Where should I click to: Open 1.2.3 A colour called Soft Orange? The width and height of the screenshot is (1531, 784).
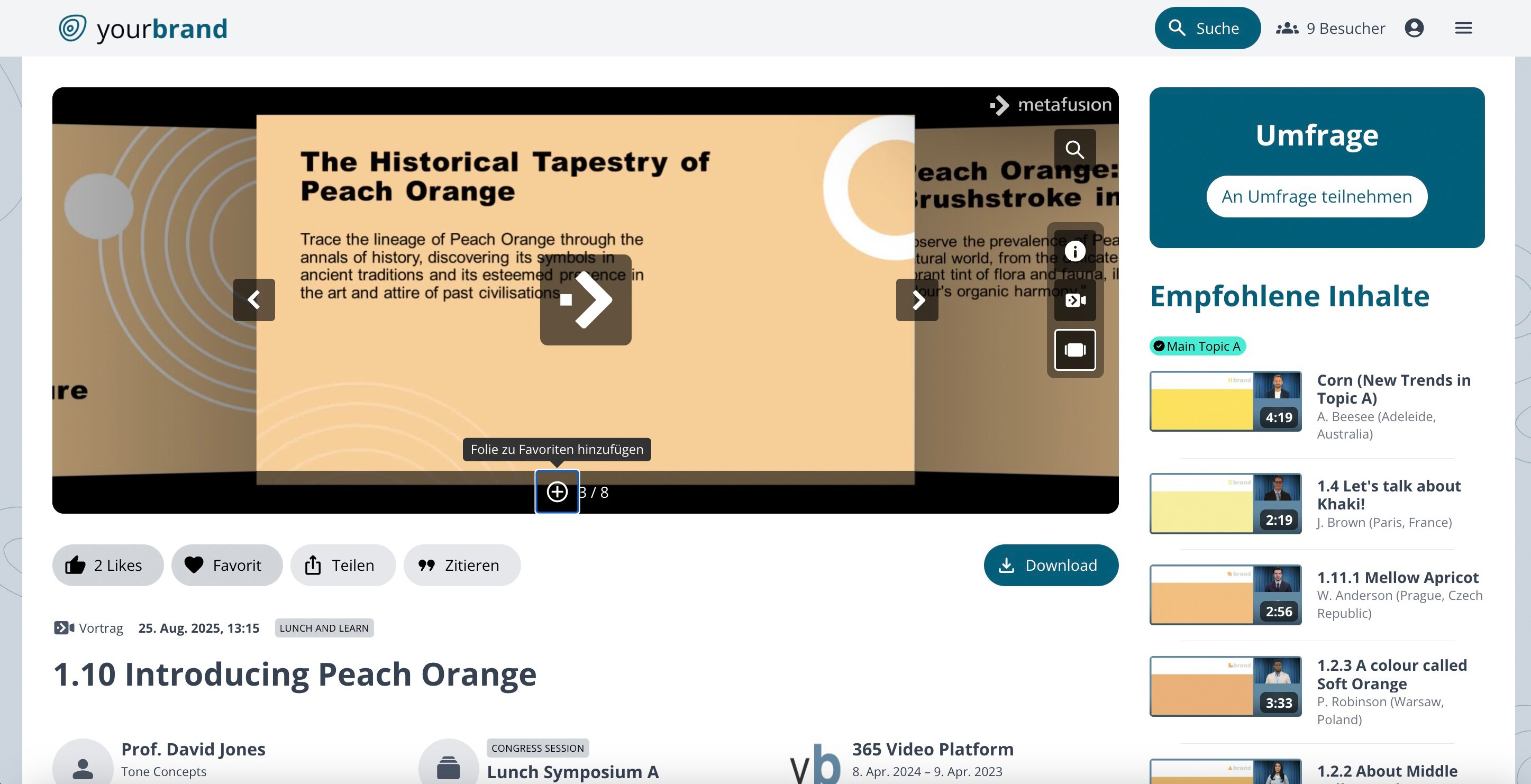click(1392, 674)
